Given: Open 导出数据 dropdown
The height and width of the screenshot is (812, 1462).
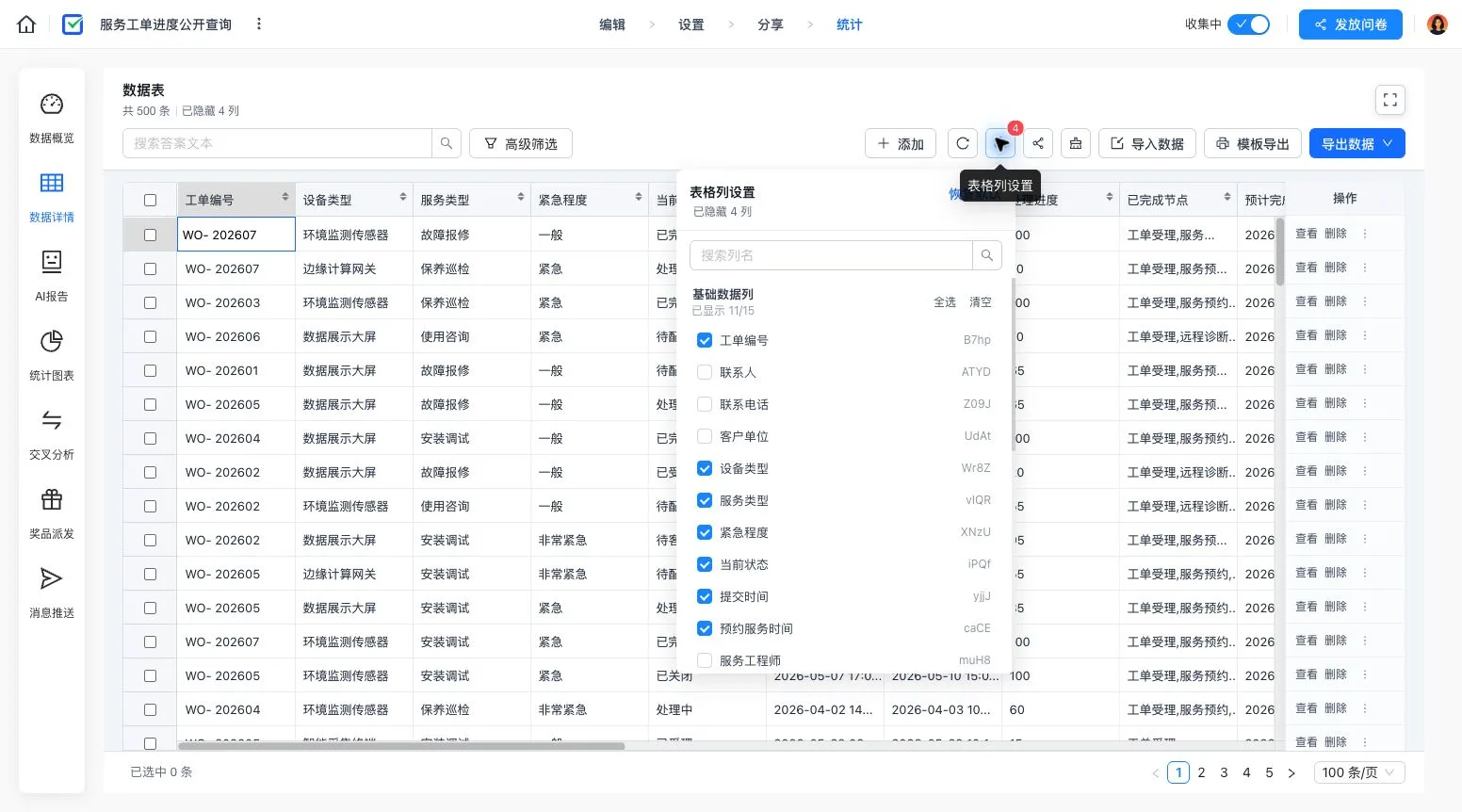Looking at the screenshot, I should click(1356, 143).
